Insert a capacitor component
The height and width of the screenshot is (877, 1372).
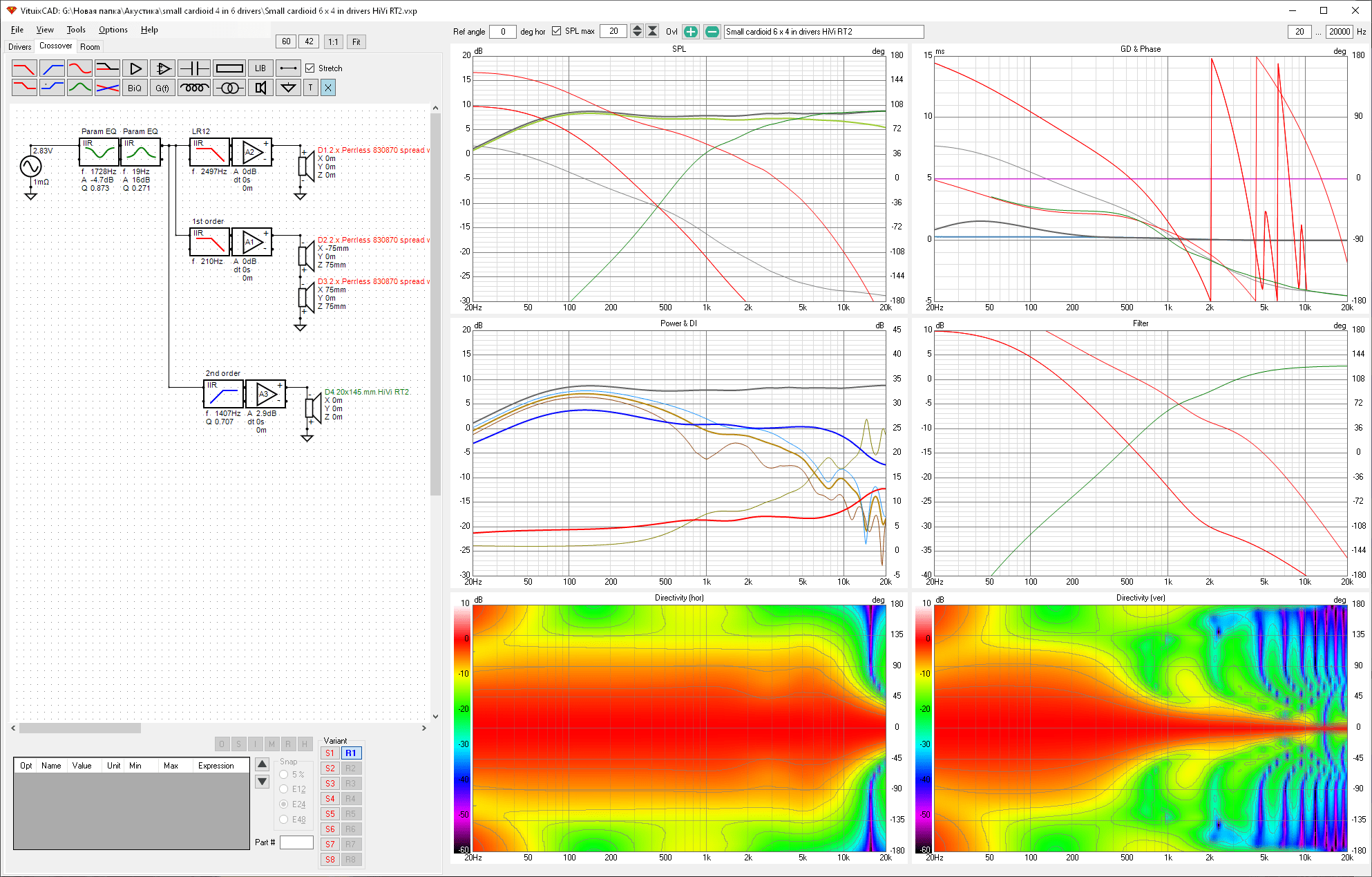point(193,68)
